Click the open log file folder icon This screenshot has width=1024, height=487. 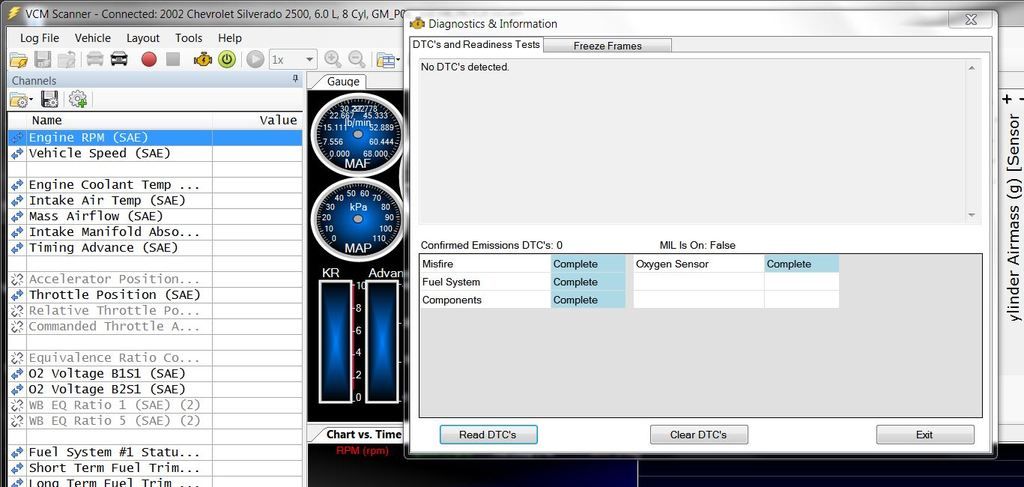tap(17, 59)
